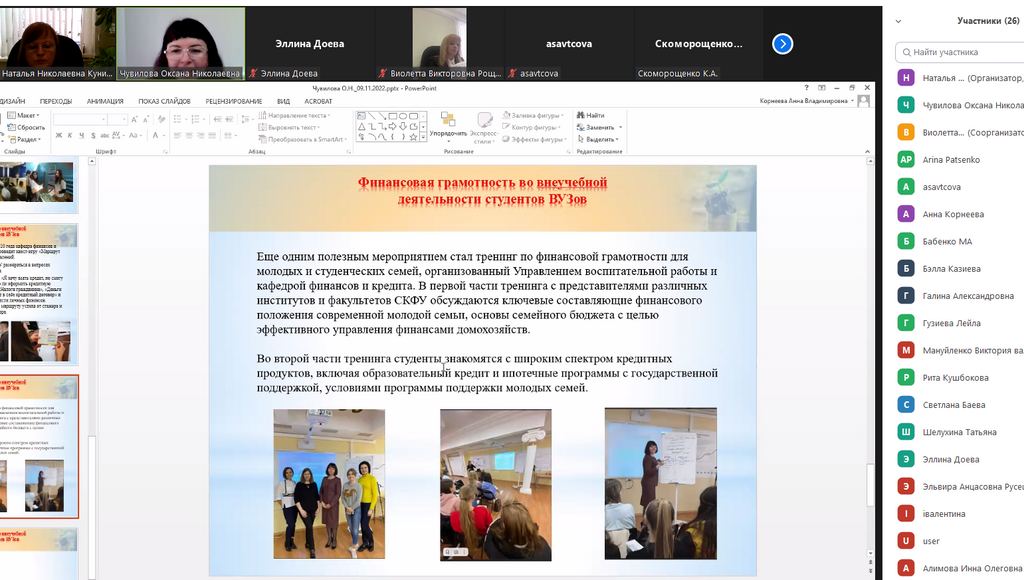Toggle strikethrough (abc) formatting
Image resolution: width=1024 pixels, height=580 pixels.
pyautogui.click(x=104, y=136)
